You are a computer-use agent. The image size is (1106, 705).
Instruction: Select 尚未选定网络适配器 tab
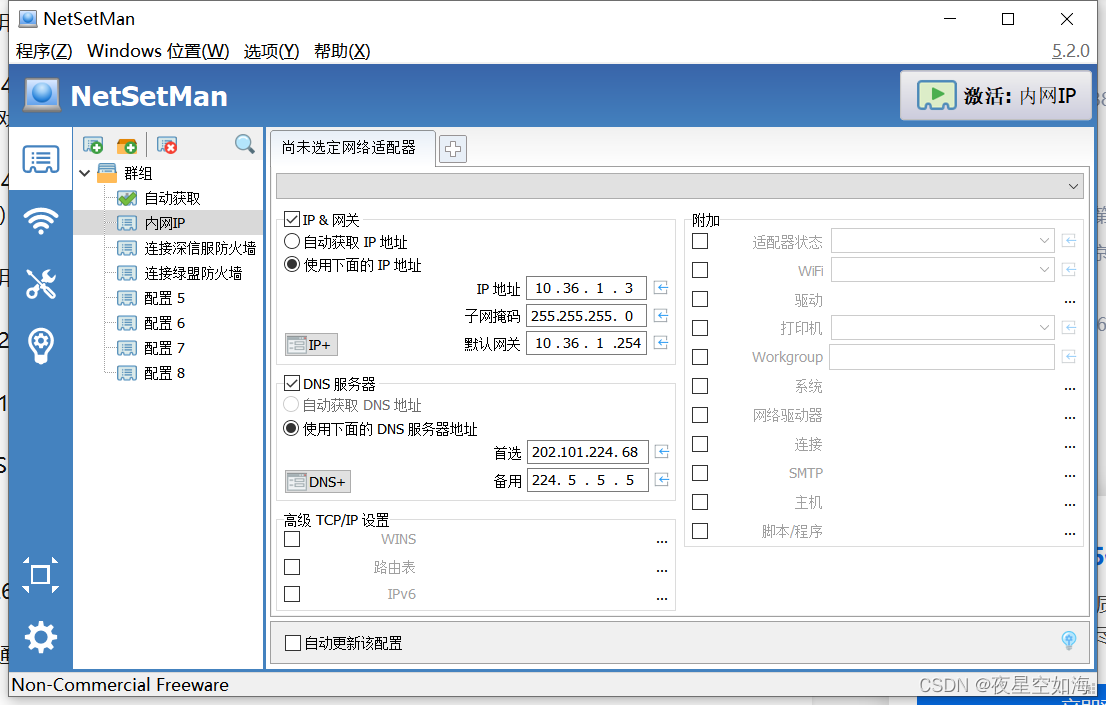pos(353,147)
